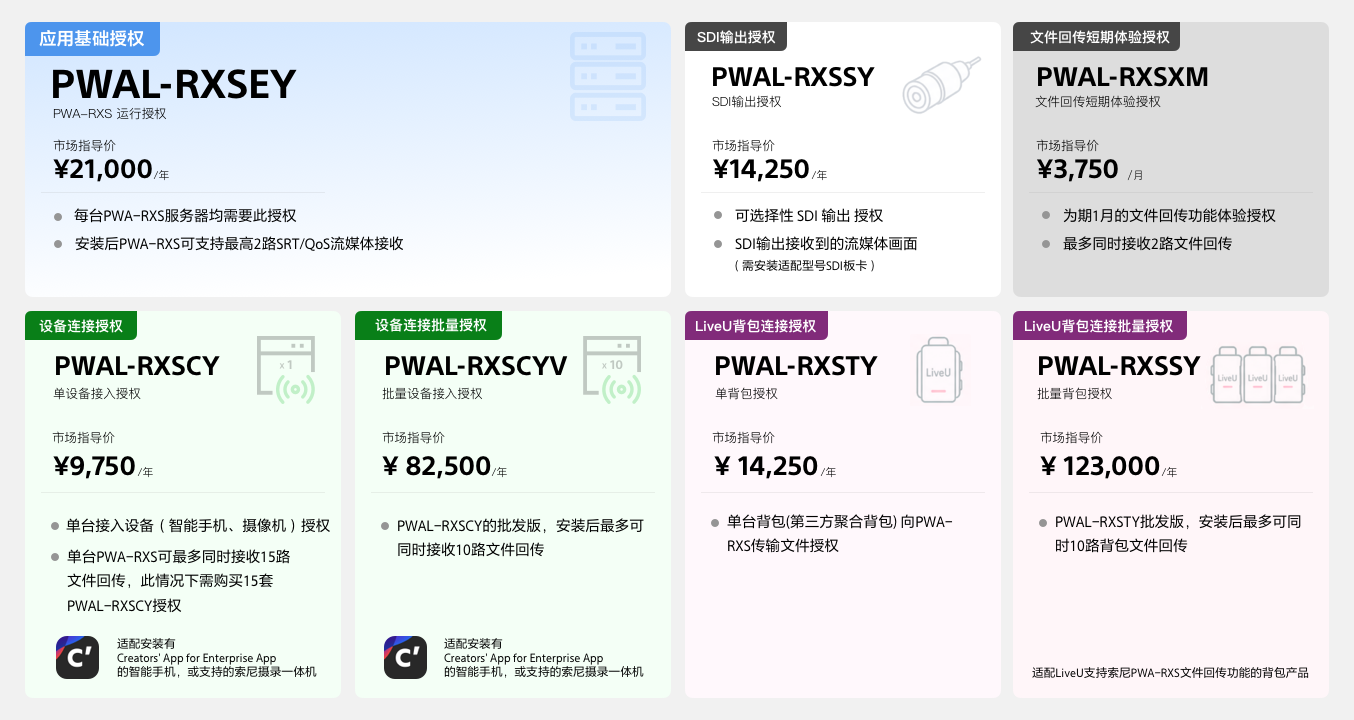This screenshot has height=720, width=1354.
Task: Click subtitle 批量设备接入授权
Action: pyautogui.click(x=432, y=394)
